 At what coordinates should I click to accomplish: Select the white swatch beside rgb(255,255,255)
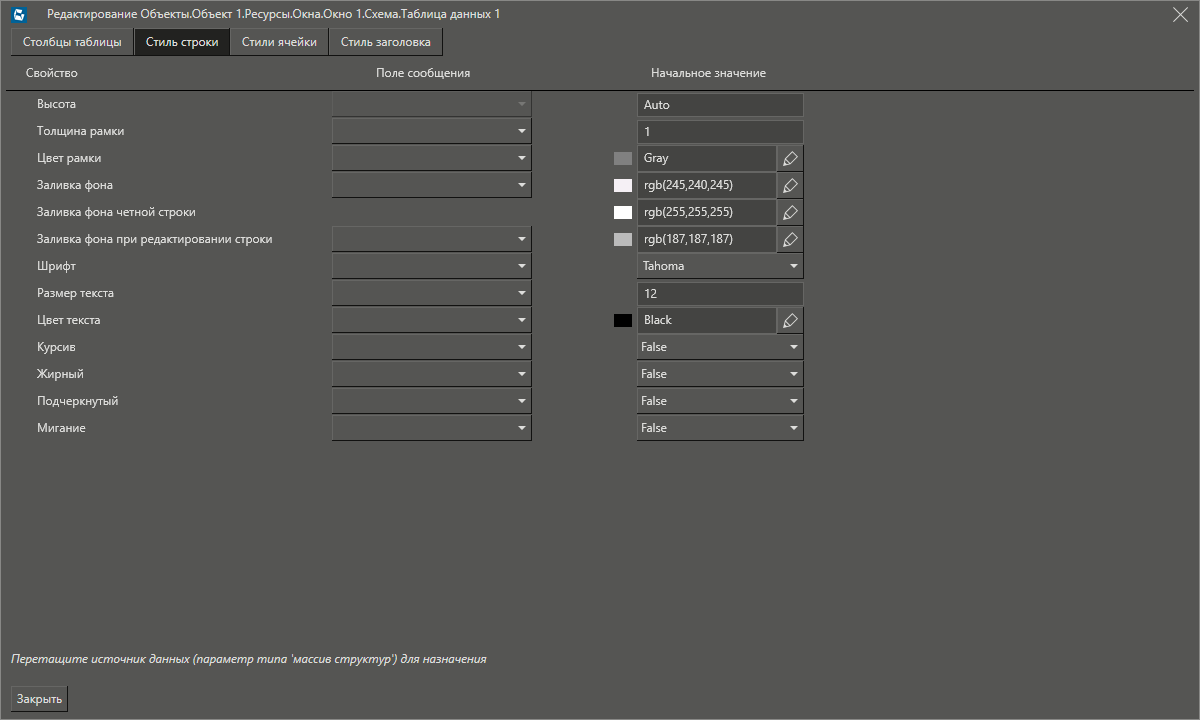coord(623,211)
